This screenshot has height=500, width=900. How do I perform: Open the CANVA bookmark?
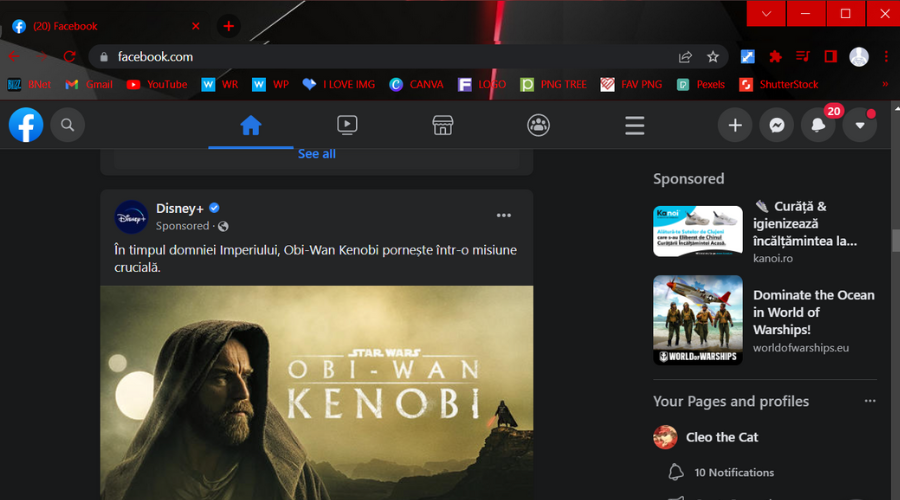tap(416, 84)
